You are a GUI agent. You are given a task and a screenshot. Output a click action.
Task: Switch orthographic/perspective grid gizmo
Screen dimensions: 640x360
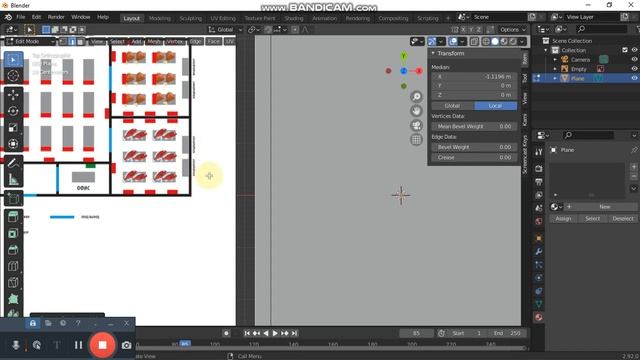pyautogui.click(x=416, y=140)
